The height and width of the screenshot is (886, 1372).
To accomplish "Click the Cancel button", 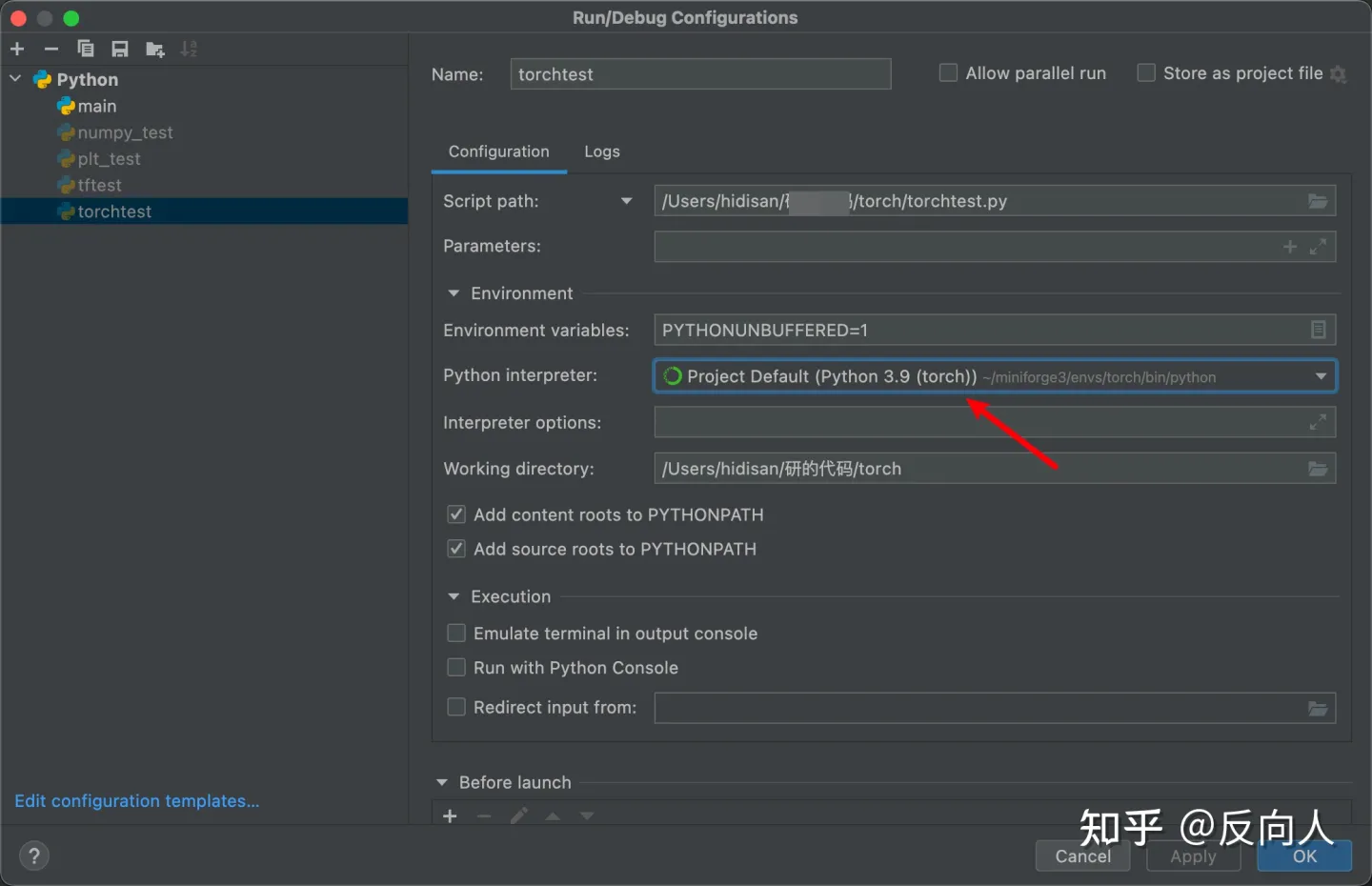I will pos(1082,856).
